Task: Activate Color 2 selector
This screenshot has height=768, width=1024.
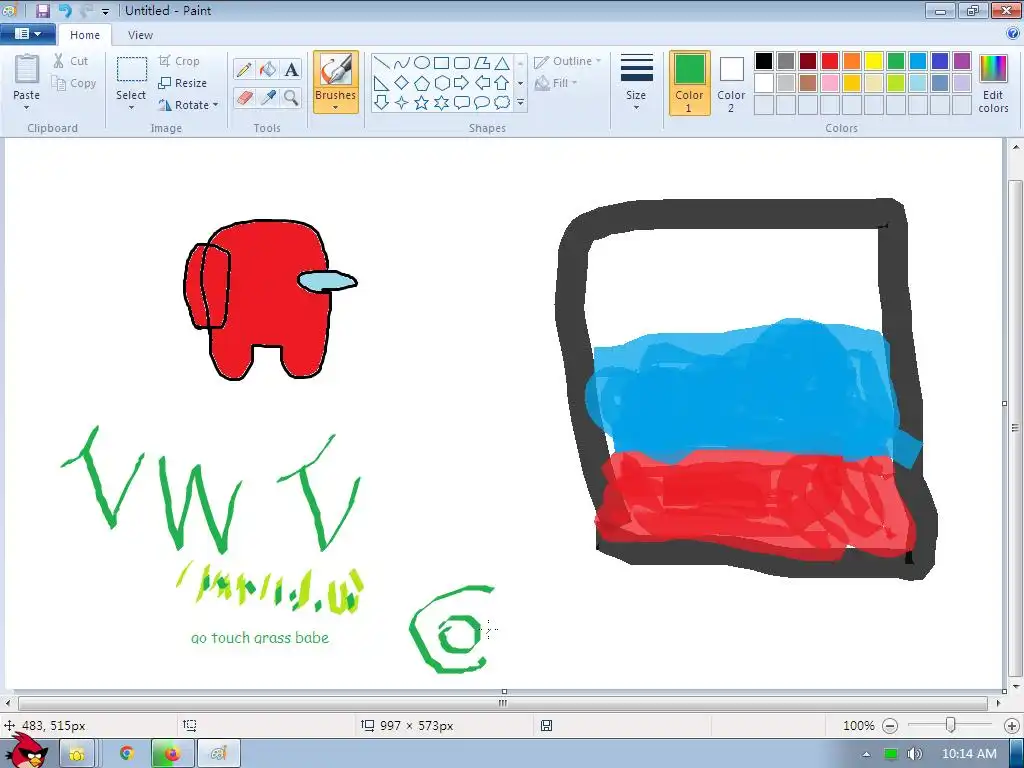Action: (731, 83)
